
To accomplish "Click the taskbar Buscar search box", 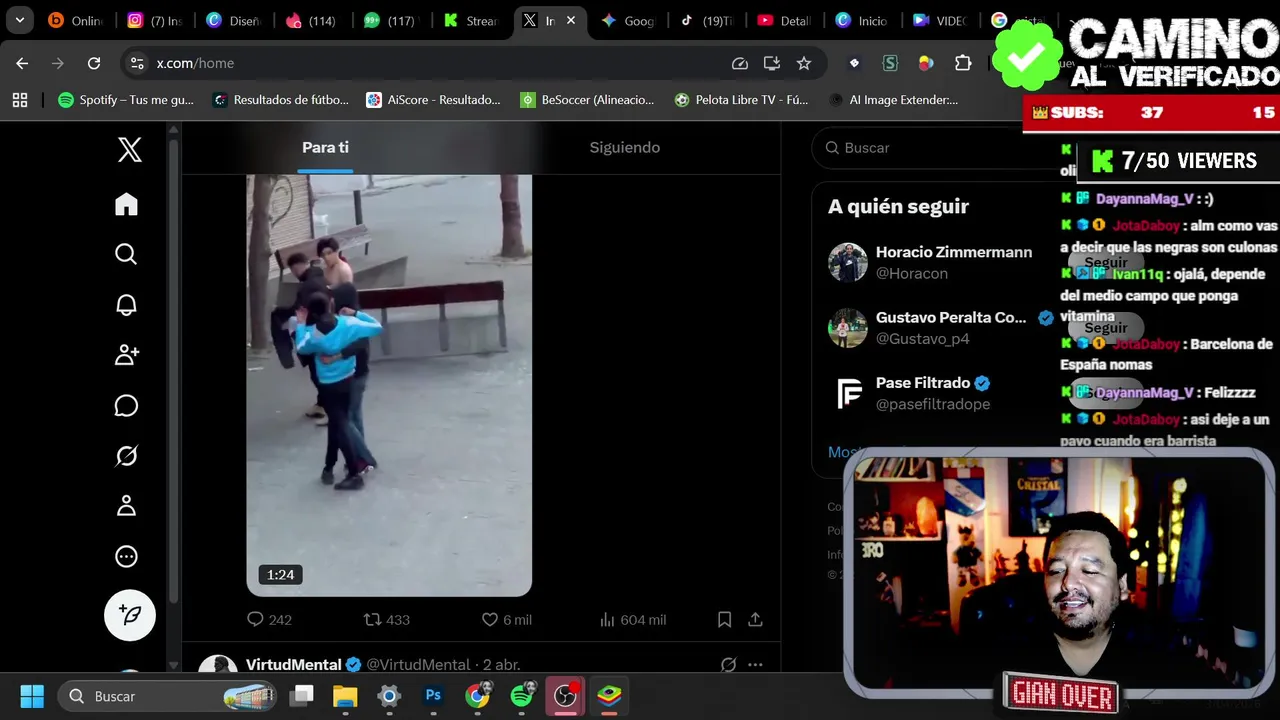I will (168, 696).
